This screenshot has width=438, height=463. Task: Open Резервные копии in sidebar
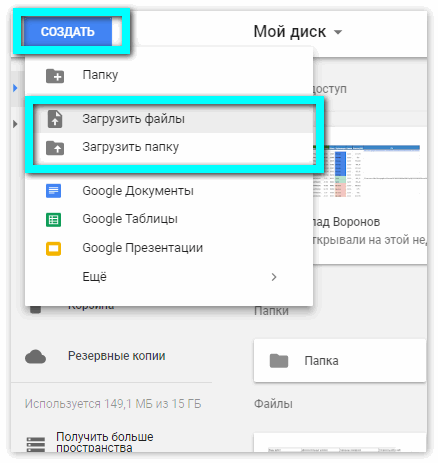pos(117,356)
